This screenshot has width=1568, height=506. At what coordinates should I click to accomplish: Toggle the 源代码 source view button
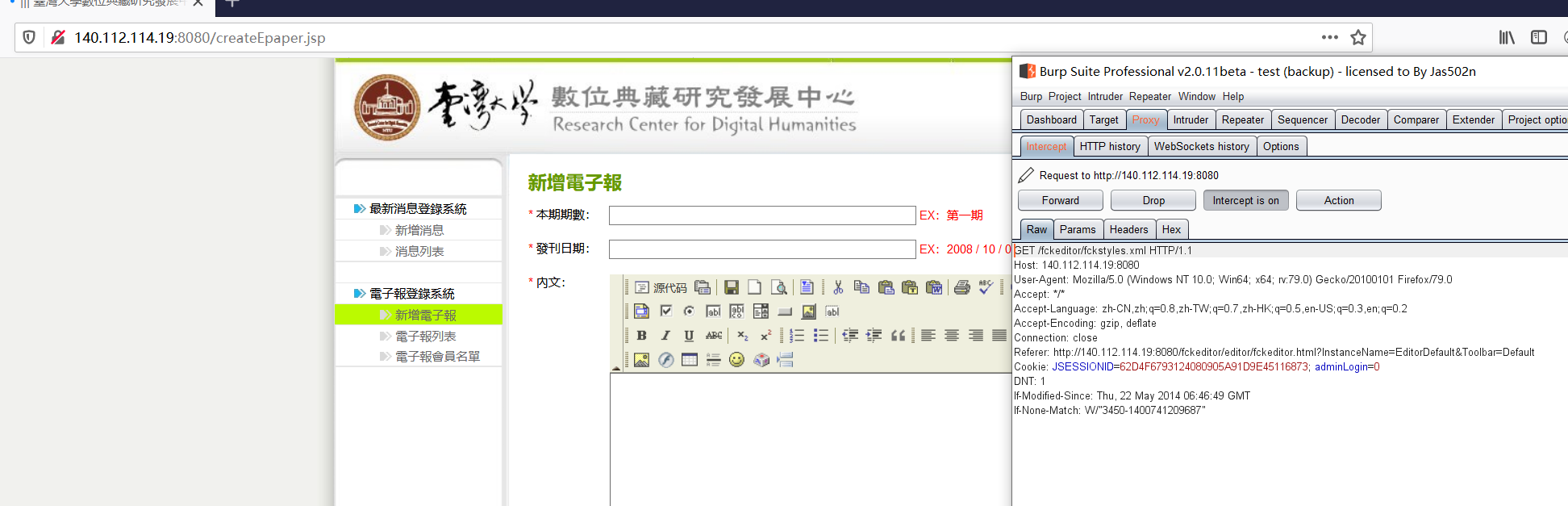tap(661, 287)
